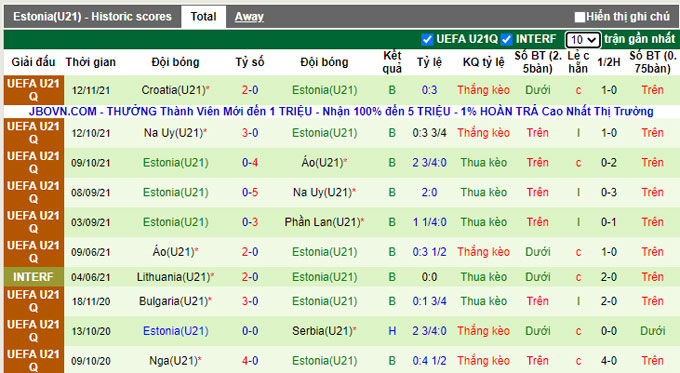Select the Nga(U21) team name

pos(173,360)
